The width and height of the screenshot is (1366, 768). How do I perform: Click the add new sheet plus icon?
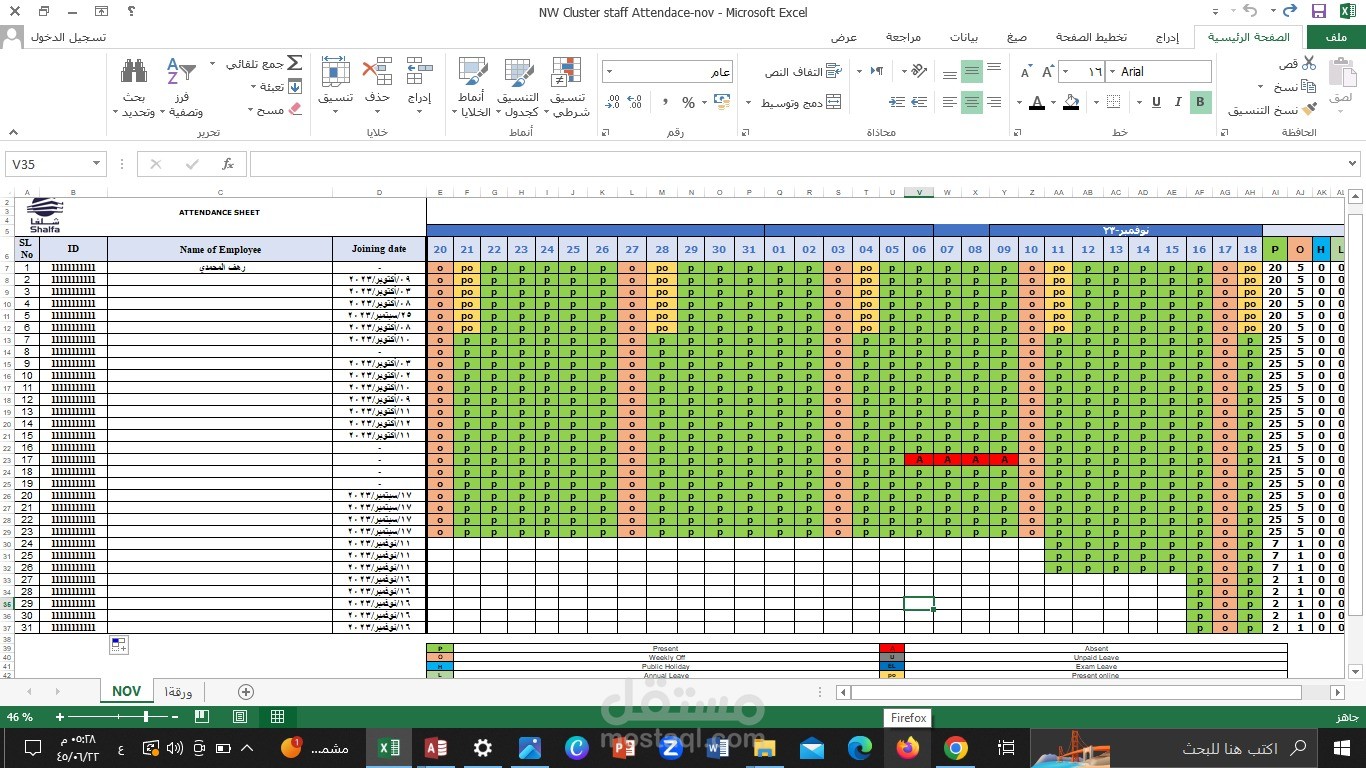(x=246, y=692)
